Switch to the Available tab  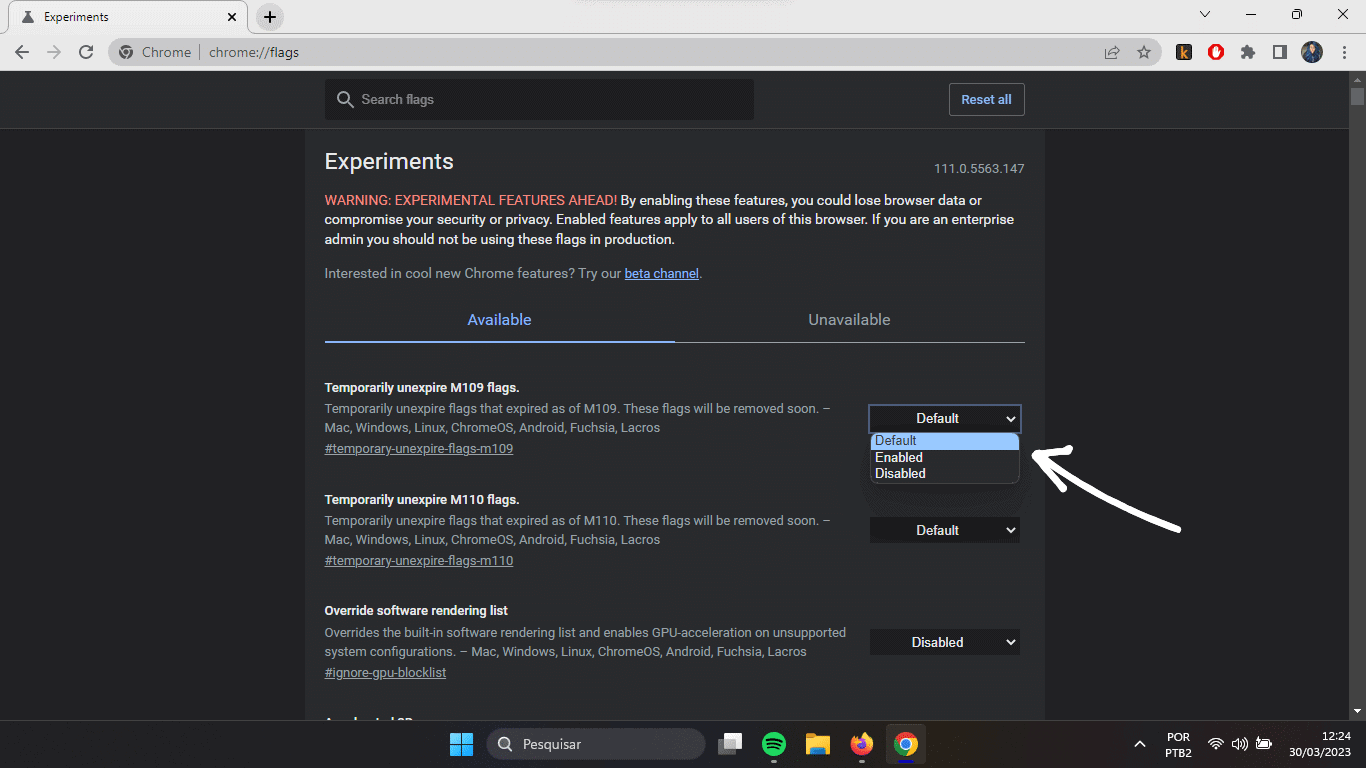click(499, 320)
